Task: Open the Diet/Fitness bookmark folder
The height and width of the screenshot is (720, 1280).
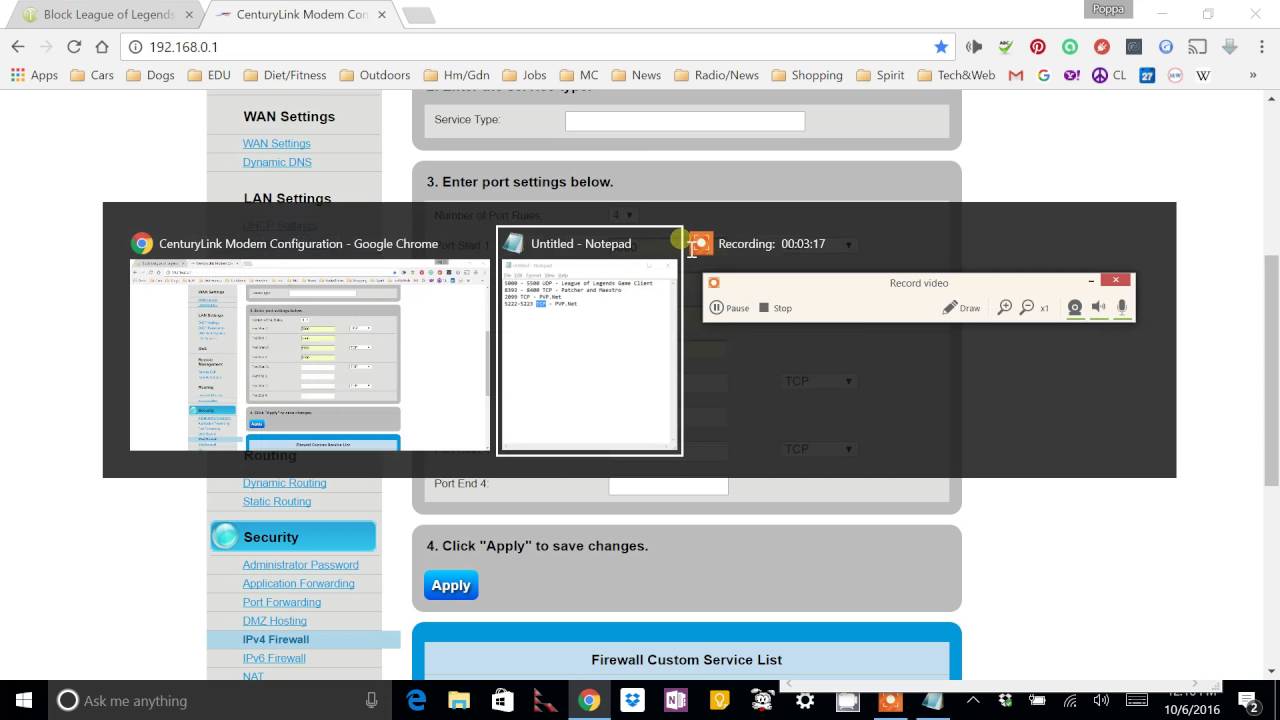Action: (284, 75)
